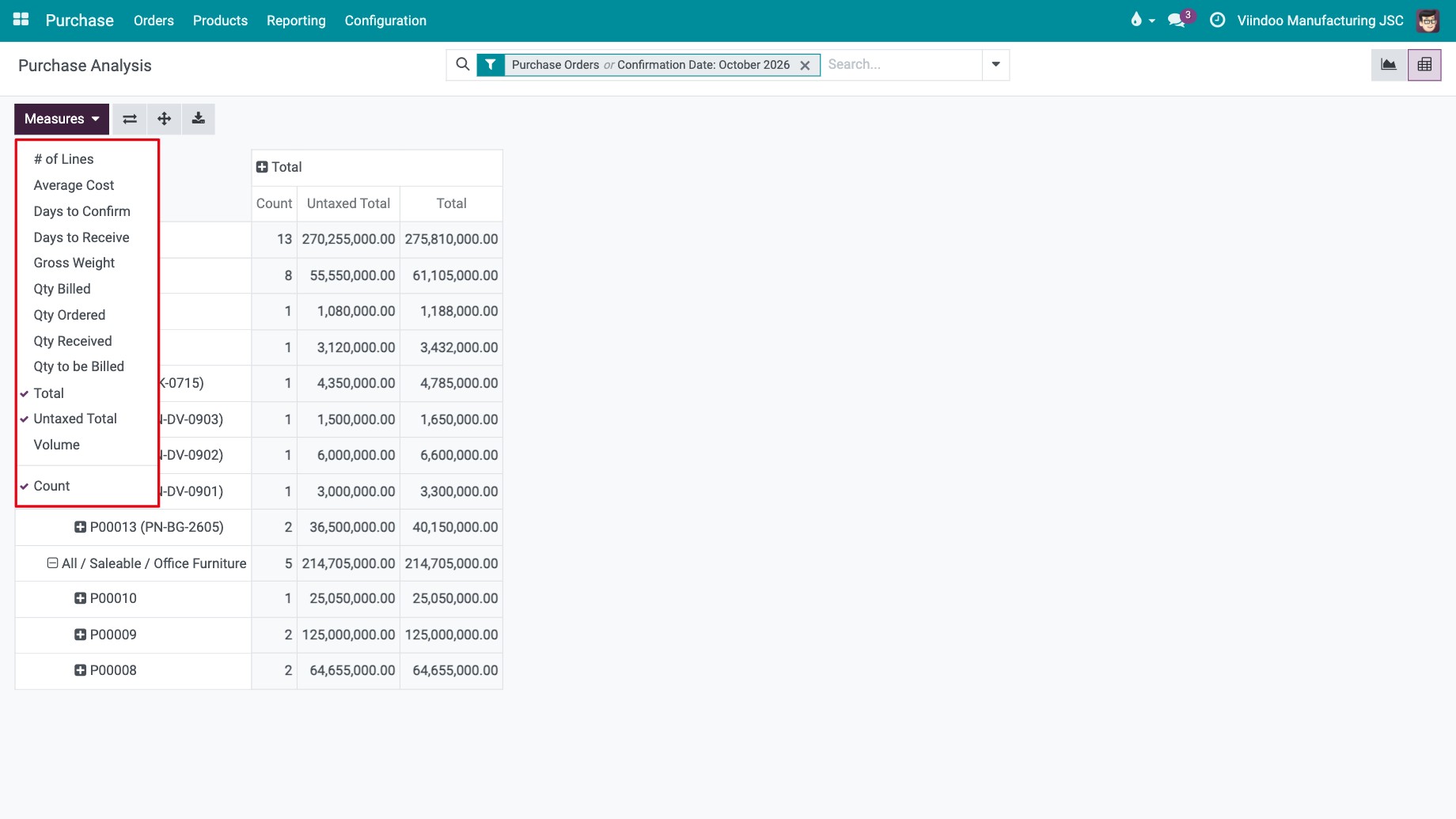This screenshot has height=819, width=1456.
Task: Switch to graph view
Action: [1389, 65]
